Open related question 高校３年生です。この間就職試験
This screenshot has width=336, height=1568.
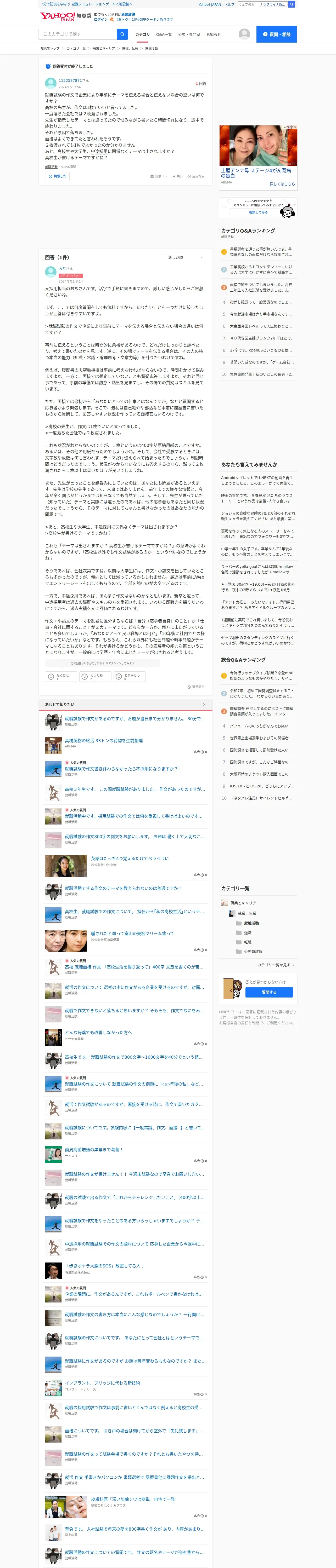point(135,789)
